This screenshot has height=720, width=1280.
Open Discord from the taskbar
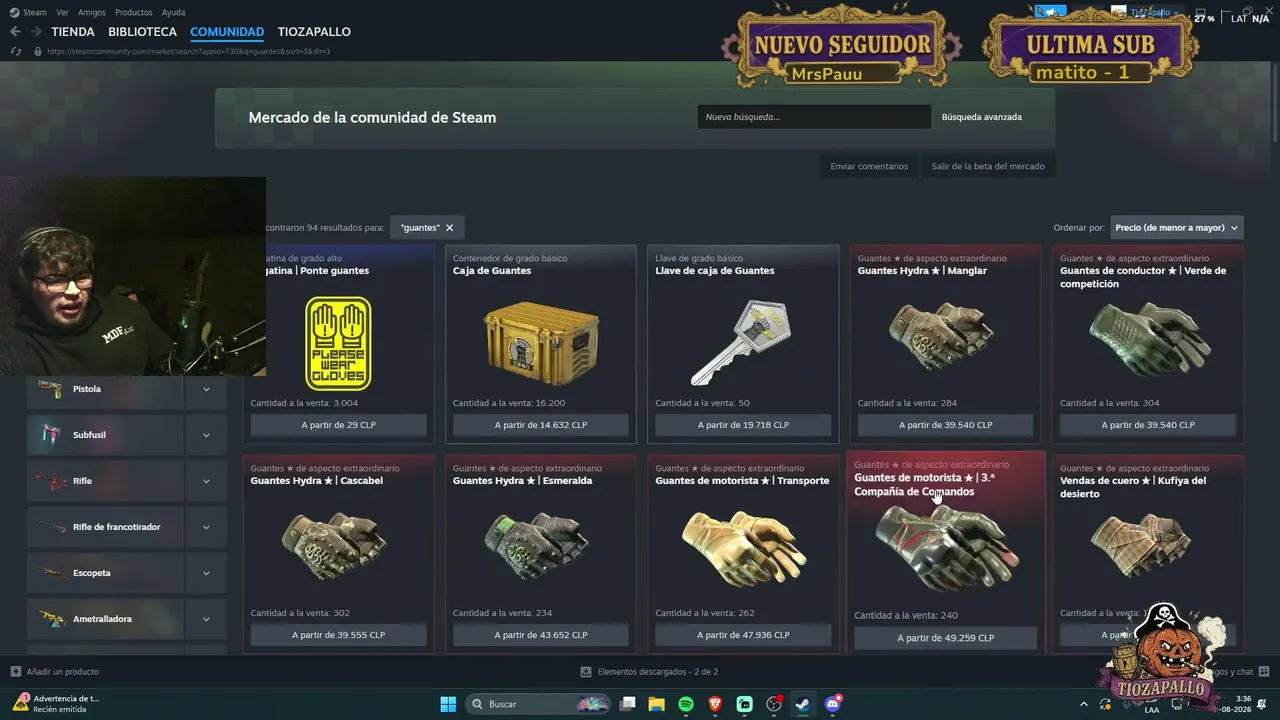[x=833, y=704]
